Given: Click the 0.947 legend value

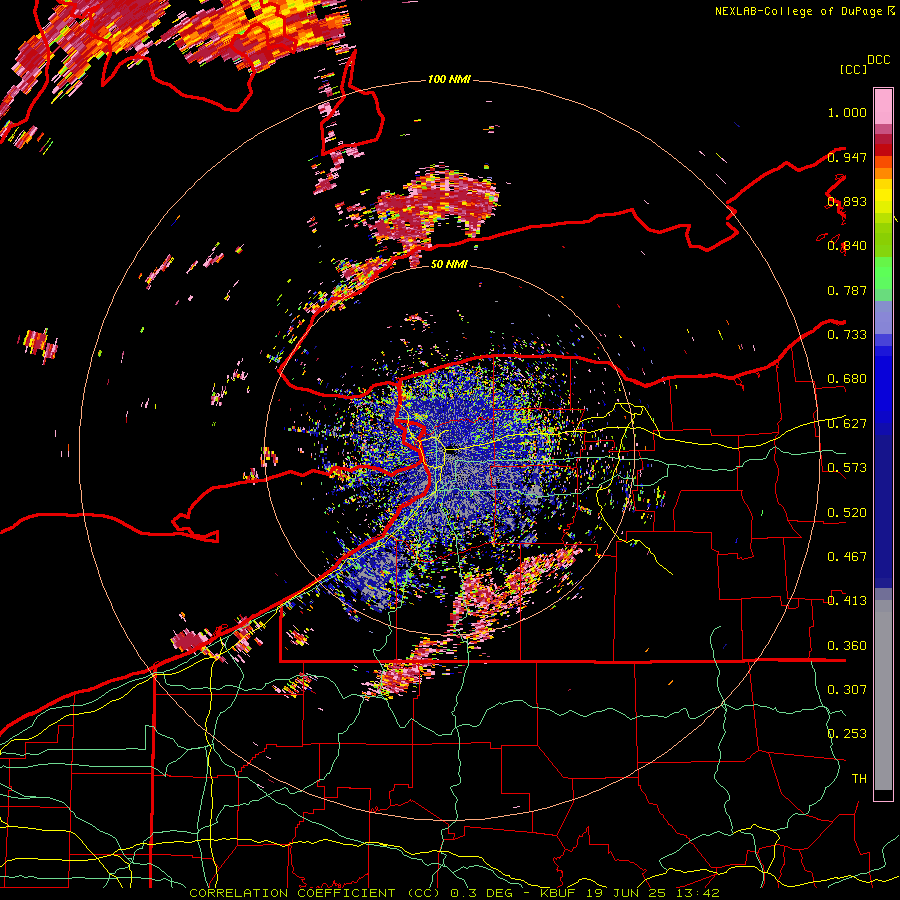Looking at the screenshot, I should click(x=847, y=157).
